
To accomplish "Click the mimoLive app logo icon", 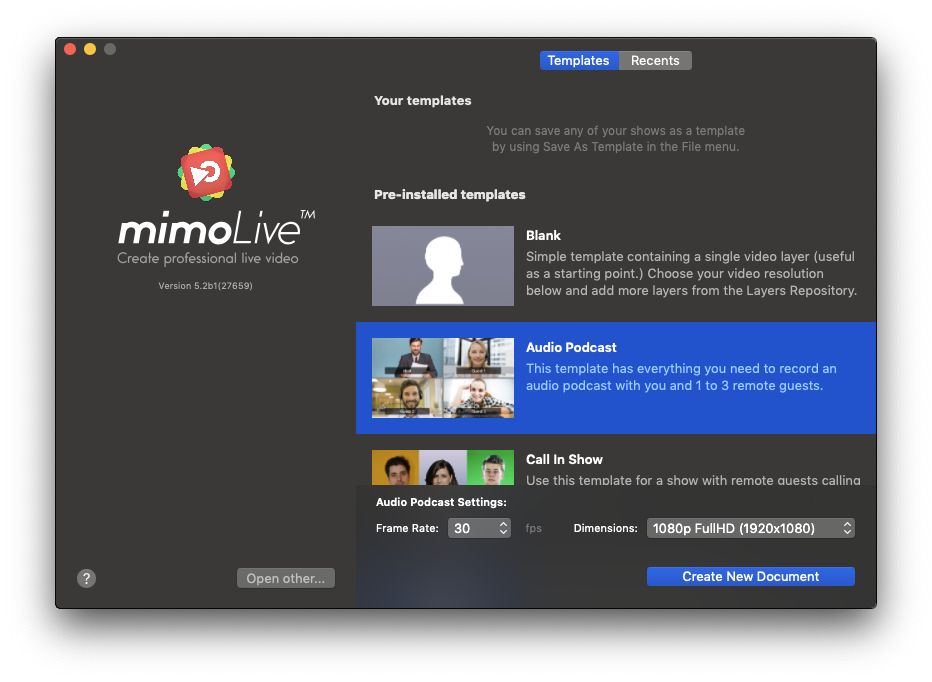I will (x=206, y=172).
